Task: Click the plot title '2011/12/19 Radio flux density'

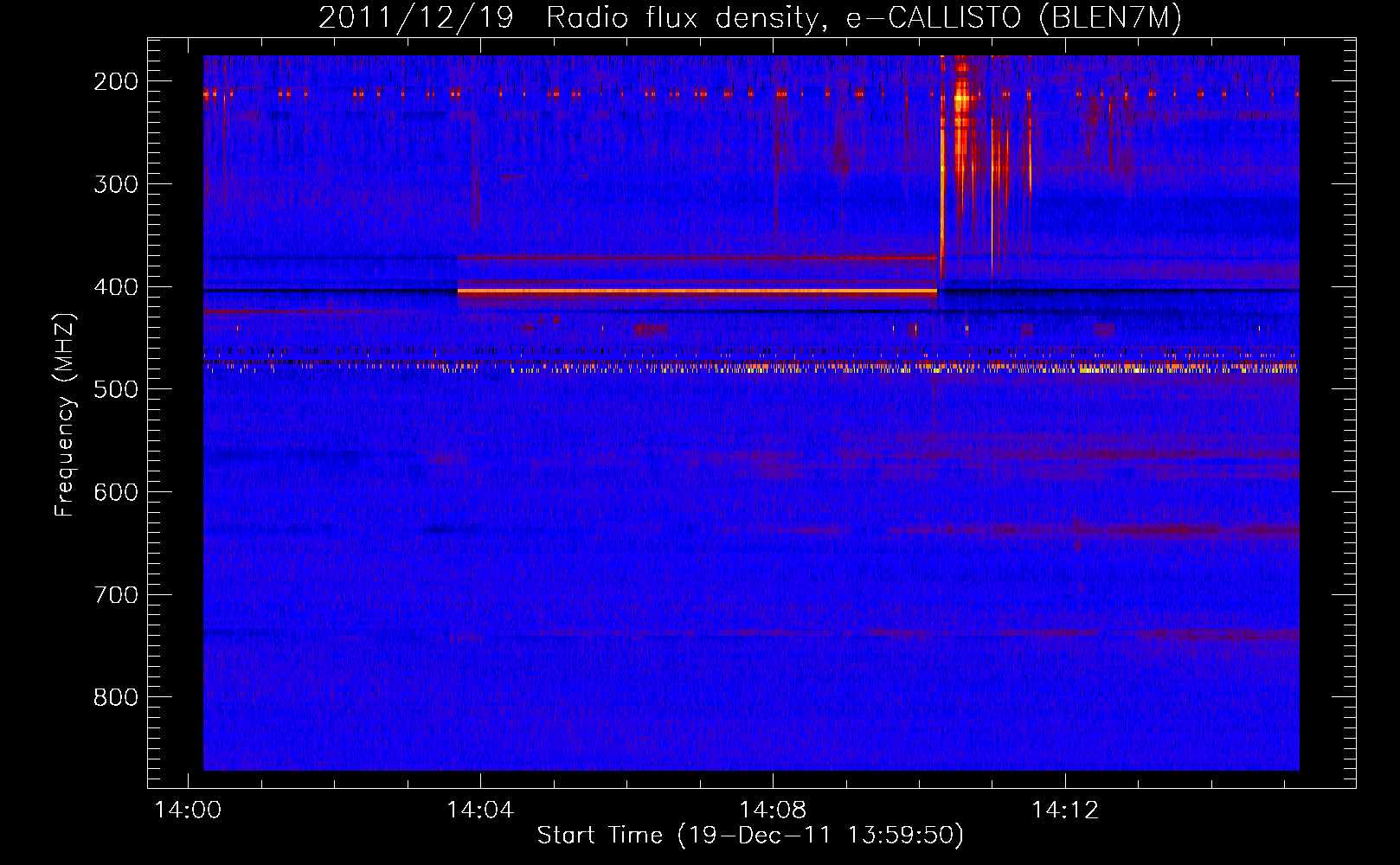Action: click(x=750, y=18)
